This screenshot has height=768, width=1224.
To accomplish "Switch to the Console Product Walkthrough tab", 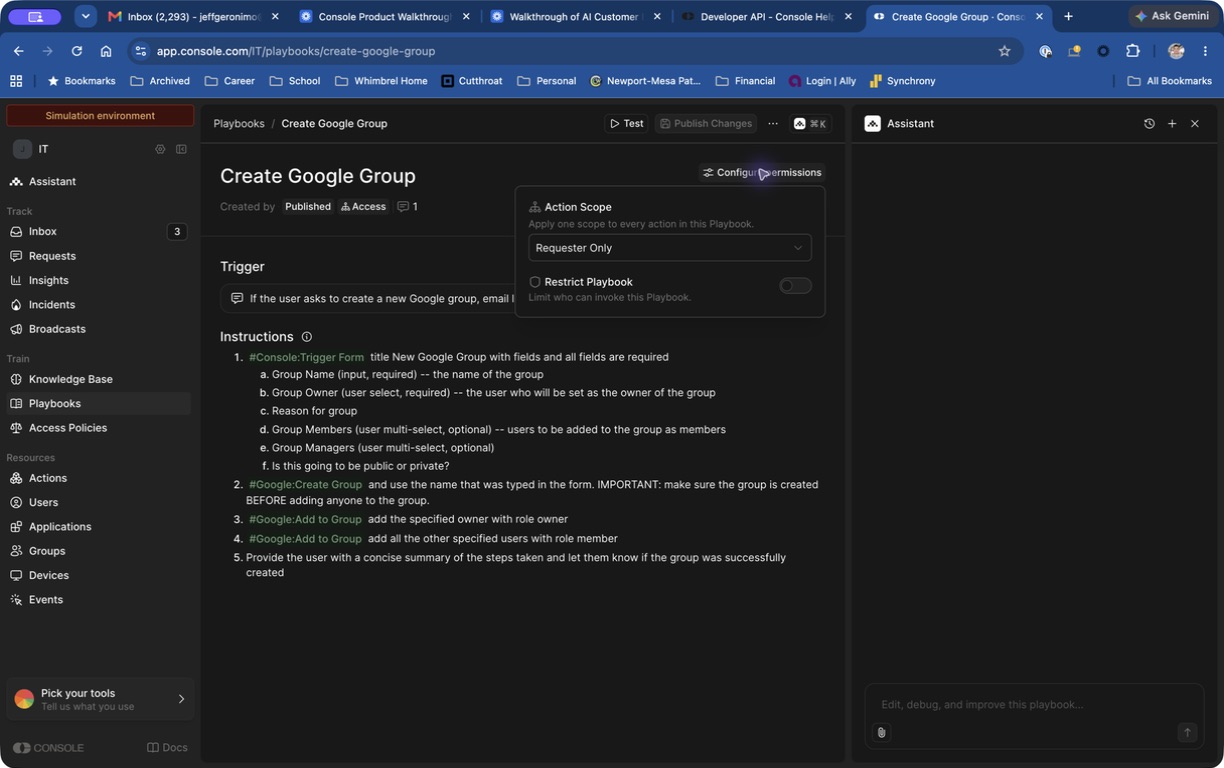I will tap(385, 16).
